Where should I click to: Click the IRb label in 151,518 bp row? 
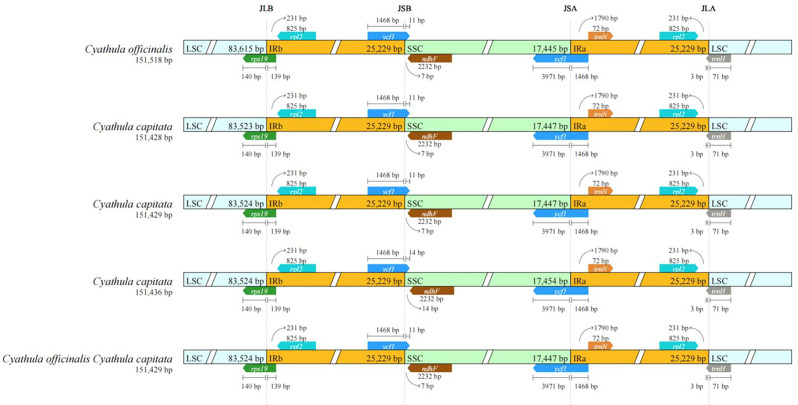click(275, 49)
